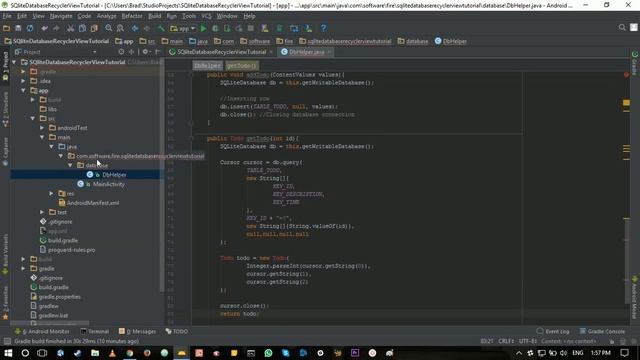Screen dimensions: 640x360
Task: Collapse the src folder node
Action: pyautogui.click(x=33, y=118)
